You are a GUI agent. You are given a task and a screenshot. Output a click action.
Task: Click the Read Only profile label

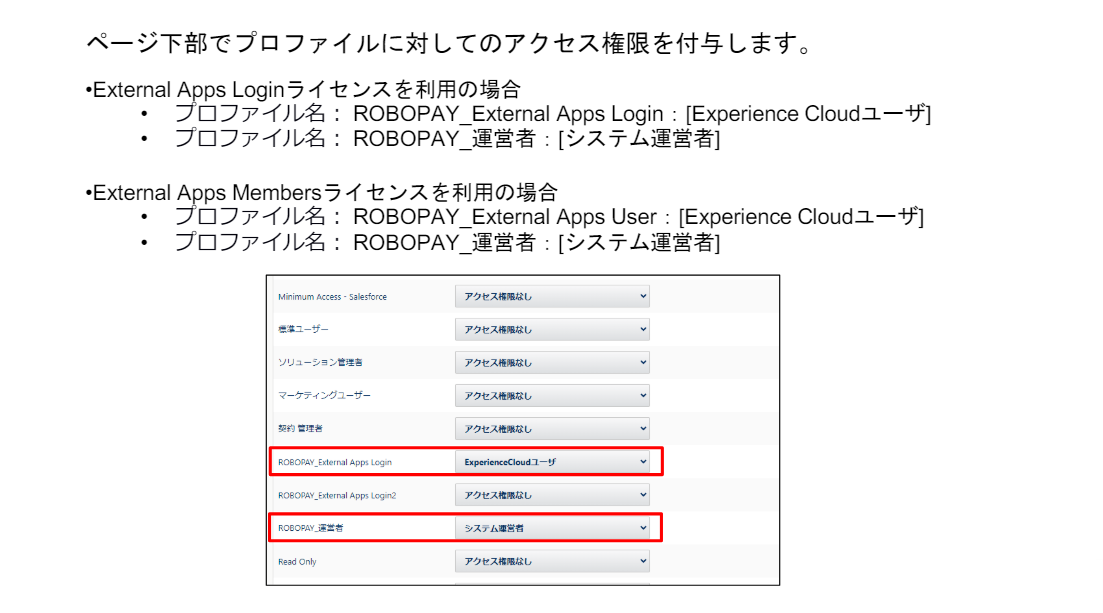point(297,562)
